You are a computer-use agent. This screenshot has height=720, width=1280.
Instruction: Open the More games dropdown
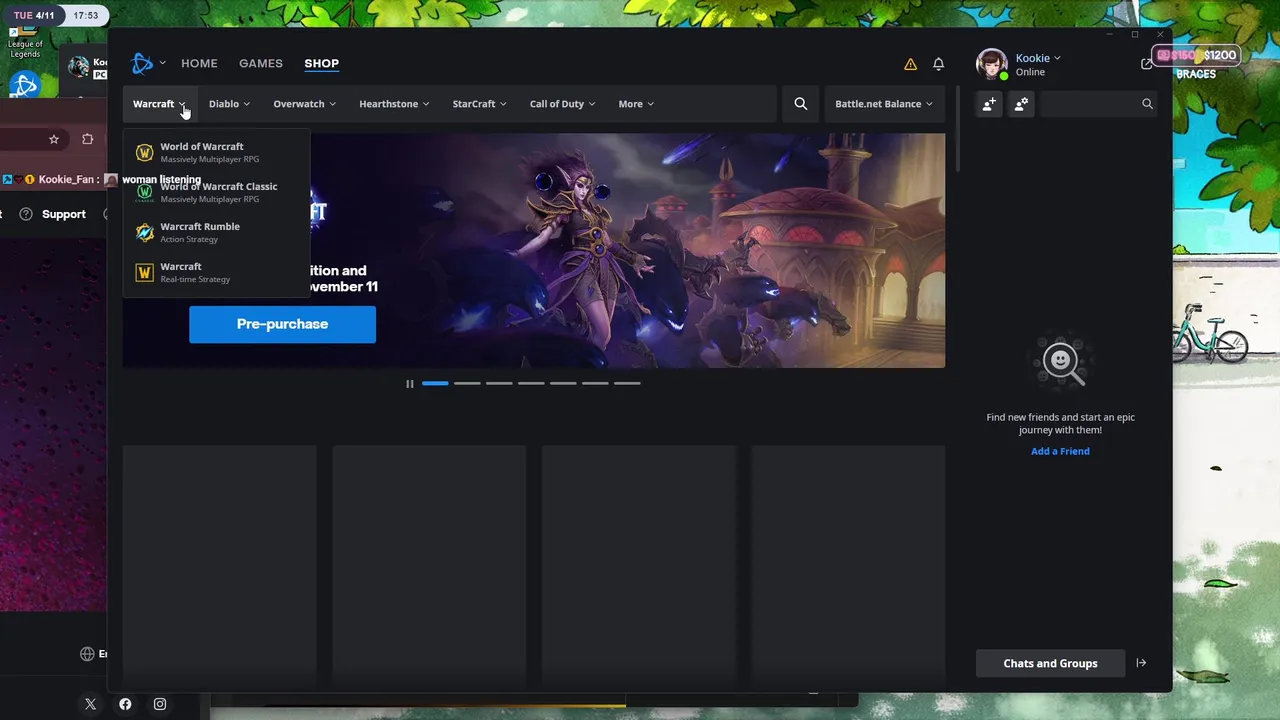click(636, 104)
